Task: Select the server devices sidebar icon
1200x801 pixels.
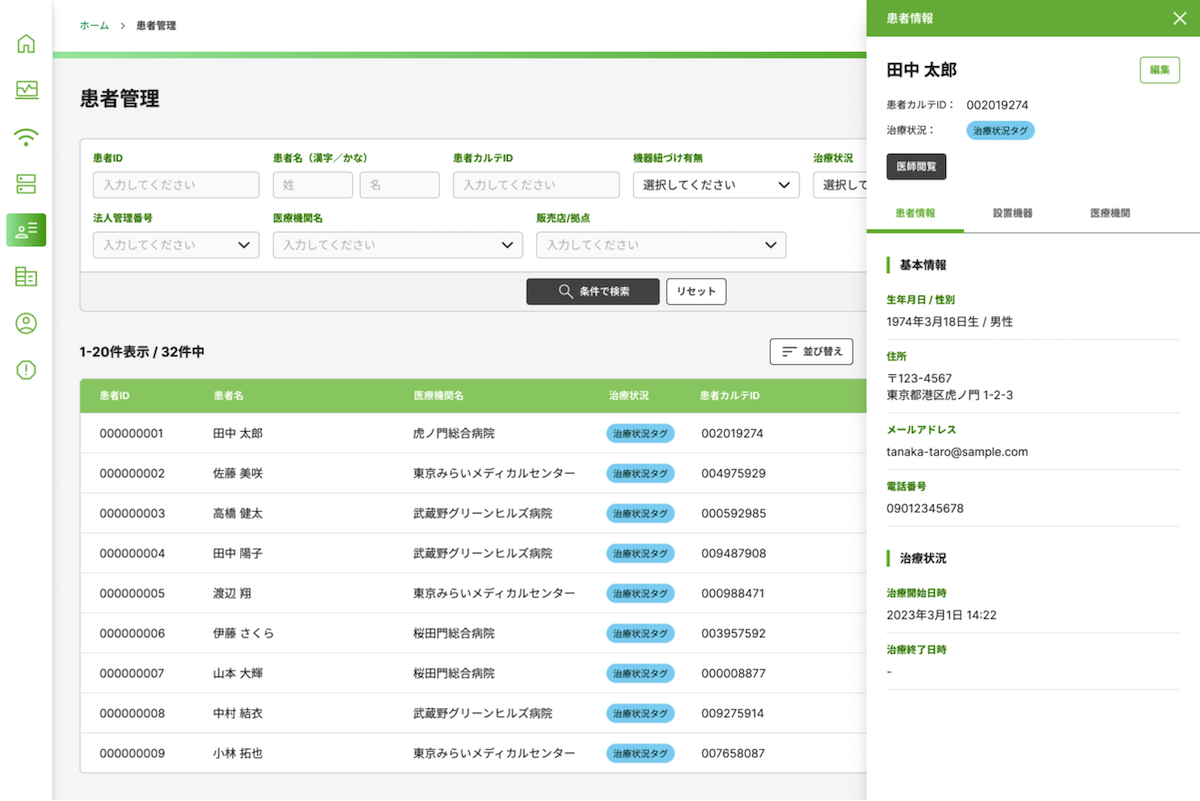Action: [26, 183]
